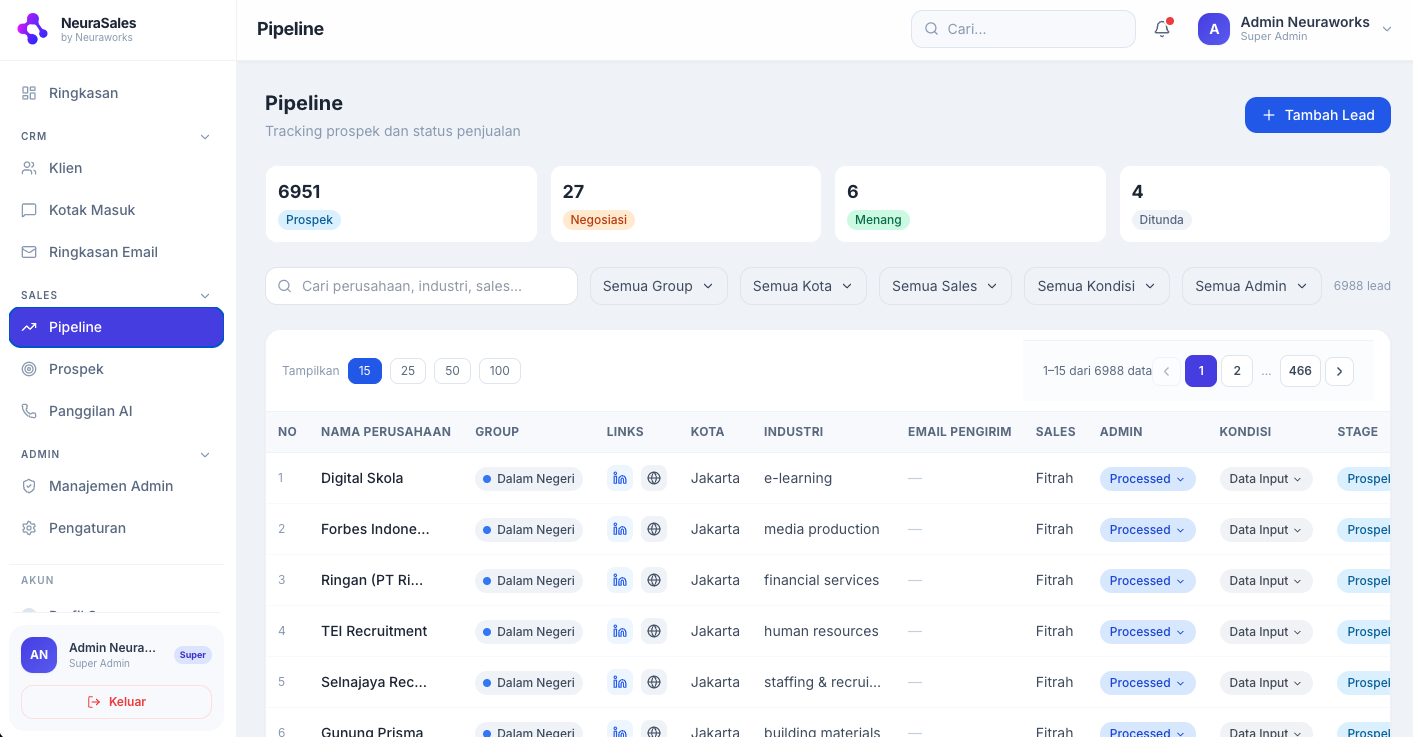
Task: Select Pipeline in sidebar
Action: click(x=116, y=327)
